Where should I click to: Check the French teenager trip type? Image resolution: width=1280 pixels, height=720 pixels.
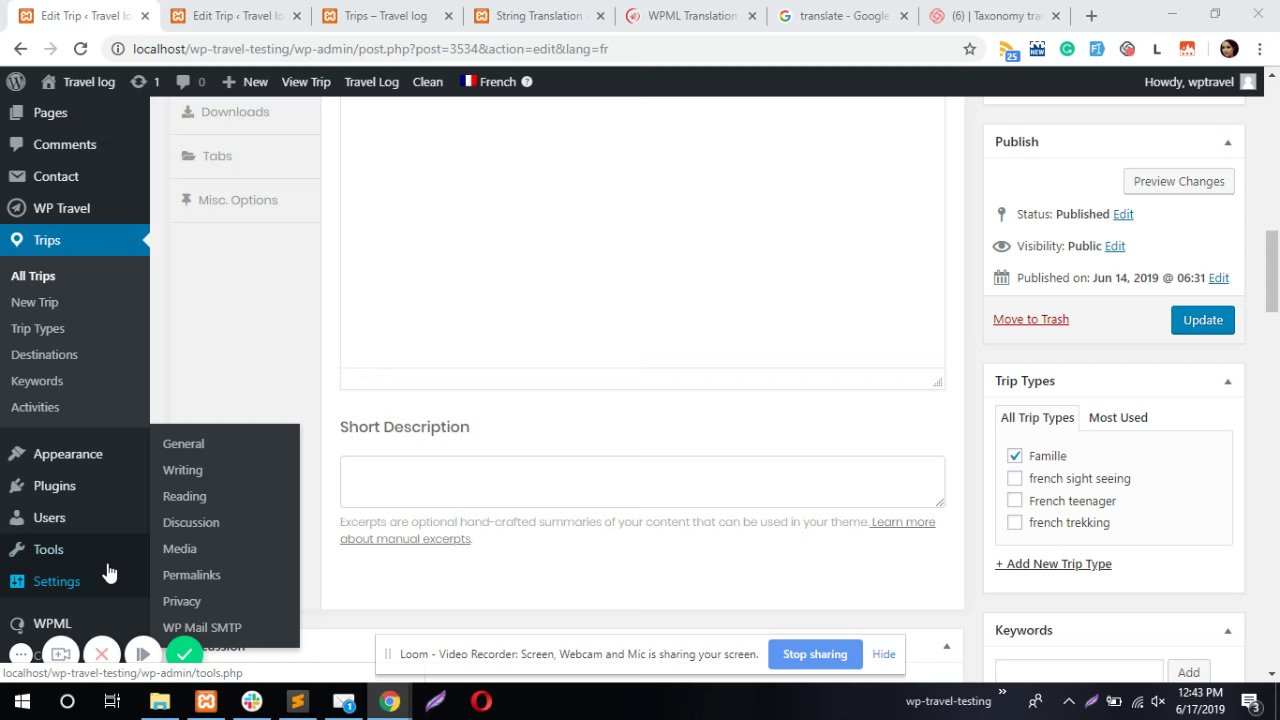1015,500
